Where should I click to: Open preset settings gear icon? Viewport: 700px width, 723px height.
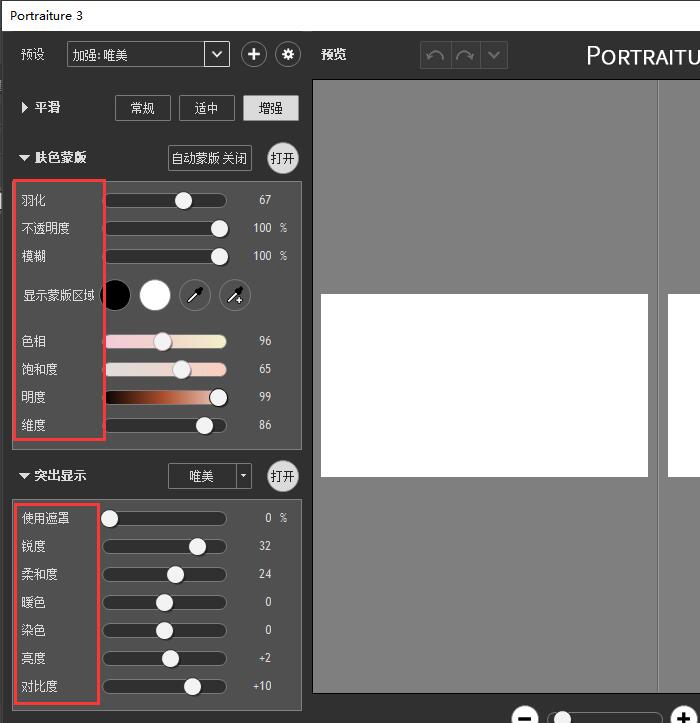[288, 54]
